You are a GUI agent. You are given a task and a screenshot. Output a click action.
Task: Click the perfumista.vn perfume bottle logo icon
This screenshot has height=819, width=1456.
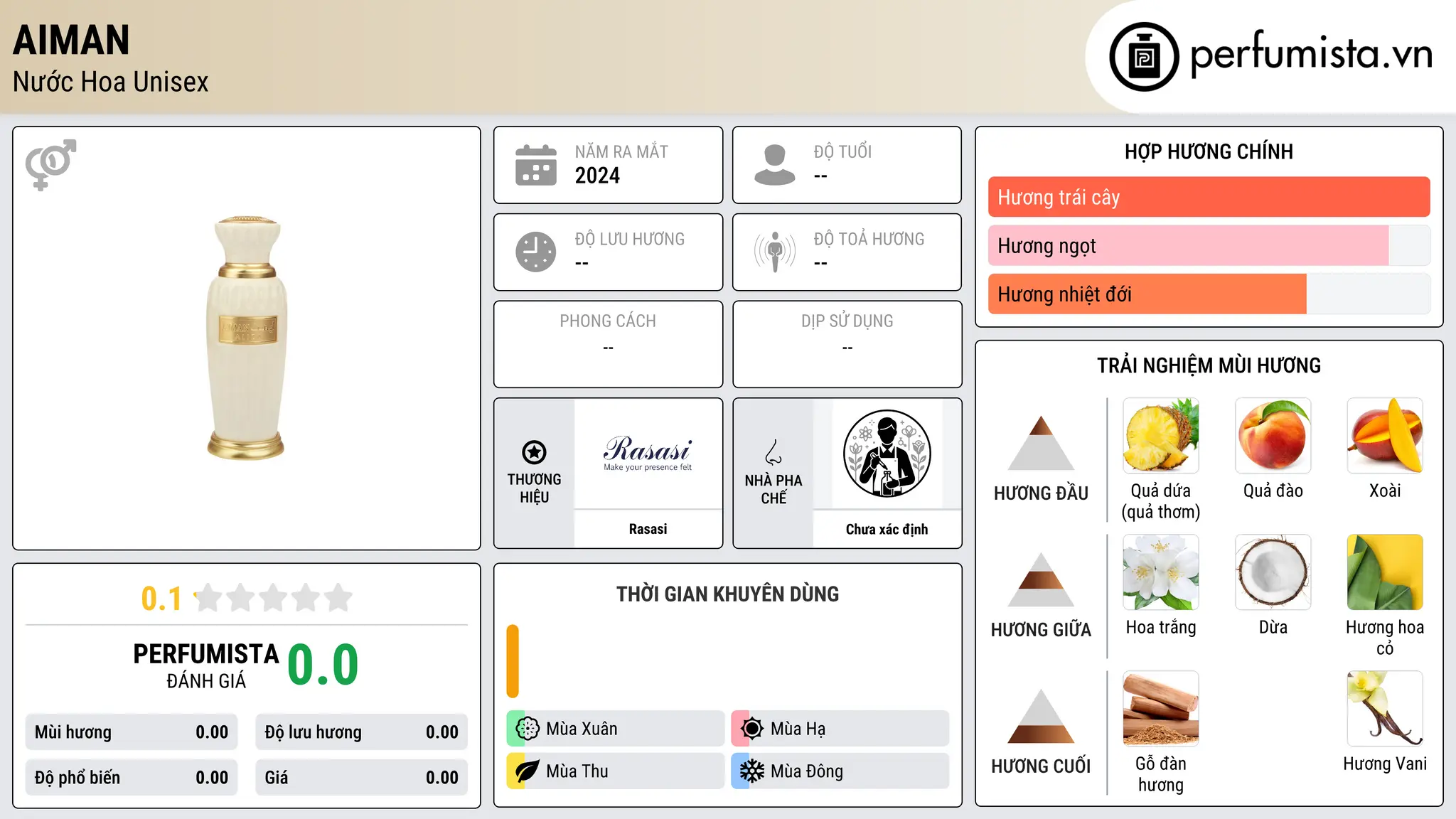(1144, 57)
